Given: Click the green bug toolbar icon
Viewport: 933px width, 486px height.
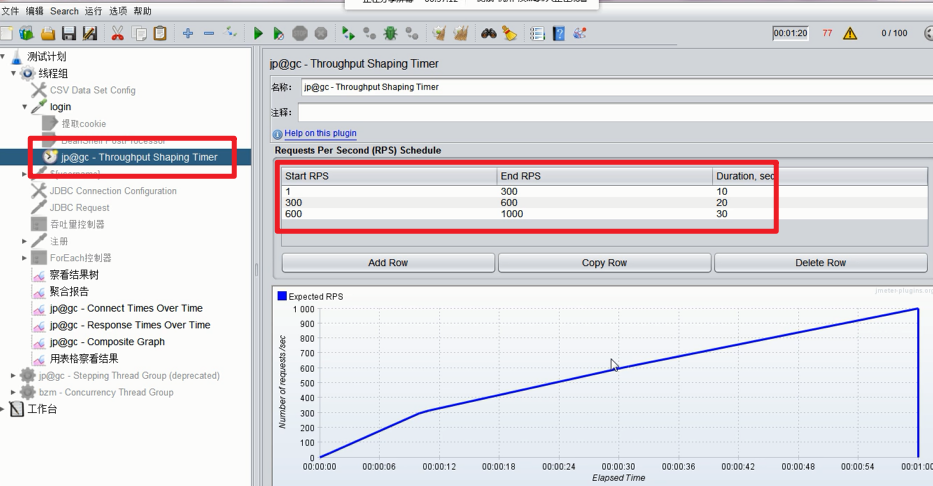Looking at the screenshot, I should 390,33.
